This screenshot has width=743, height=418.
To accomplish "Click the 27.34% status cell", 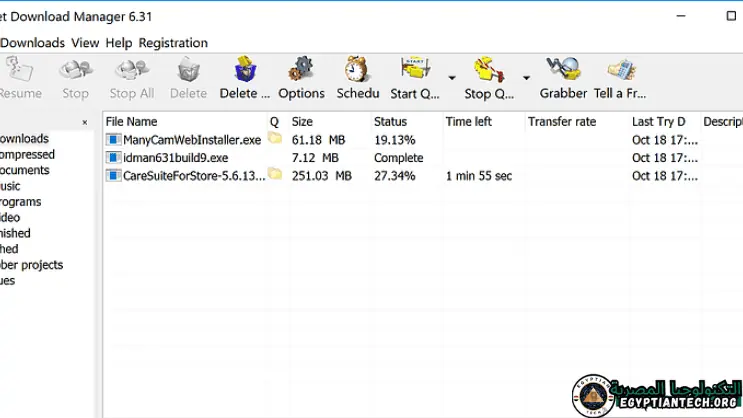I will click(x=394, y=176).
